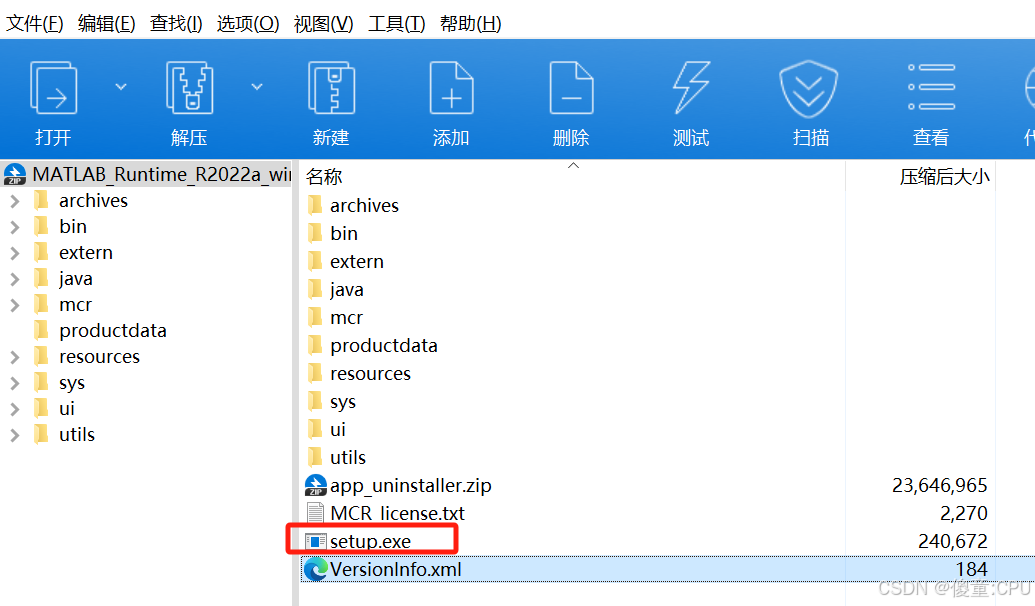The width and height of the screenshot is (1035, 606).
Task: Sort by 压缩后大小 column header
Action: coord(944,176)
